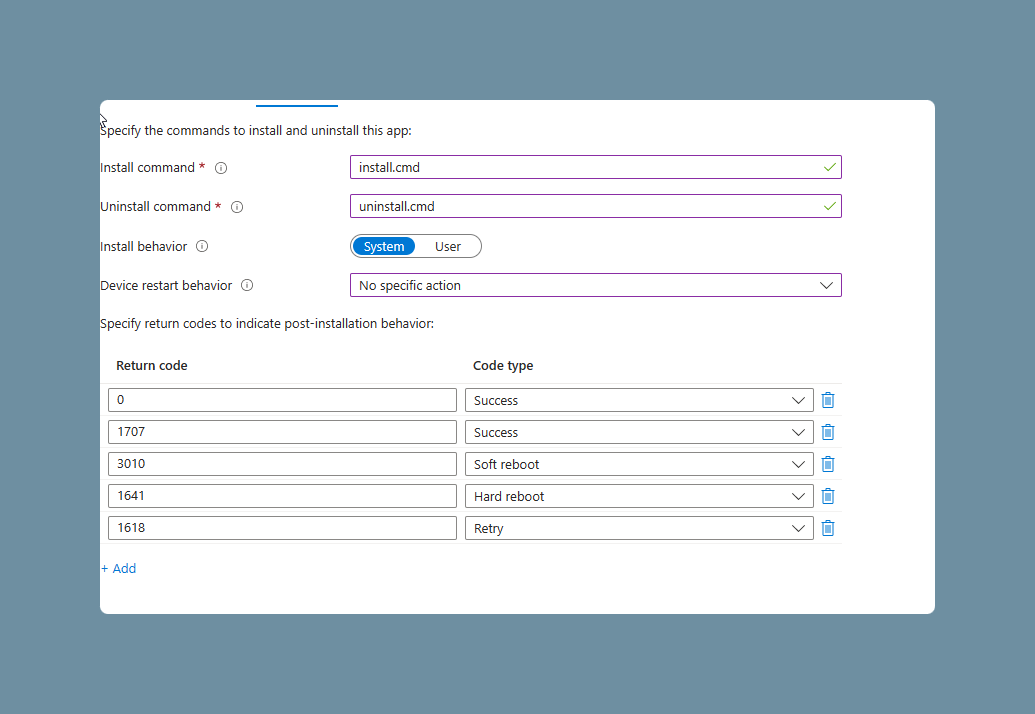This screenshot has width=1035, height=714.
Task: Delete the return code 1618 row
Action: (x=828, y=528)
